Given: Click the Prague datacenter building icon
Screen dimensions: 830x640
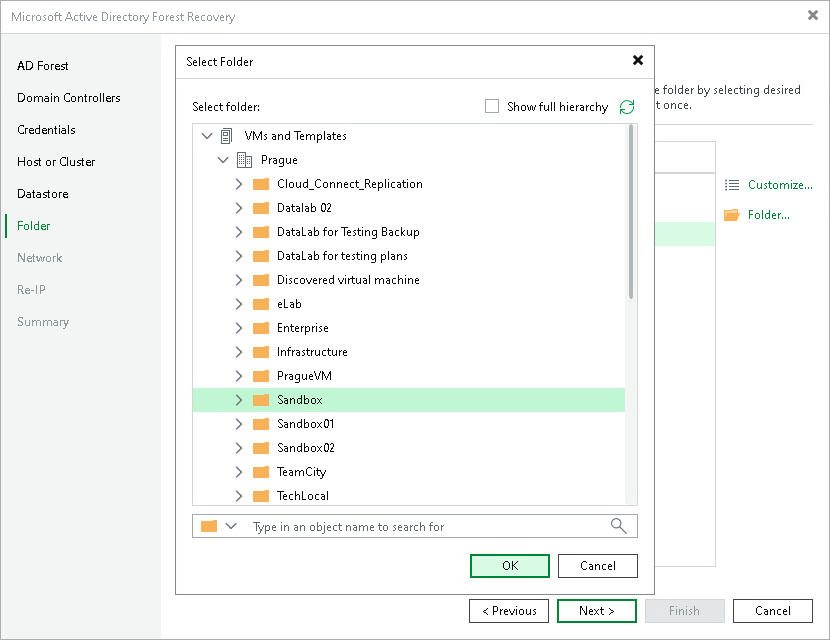Looking at the screenshot, I should coord(244,160).
